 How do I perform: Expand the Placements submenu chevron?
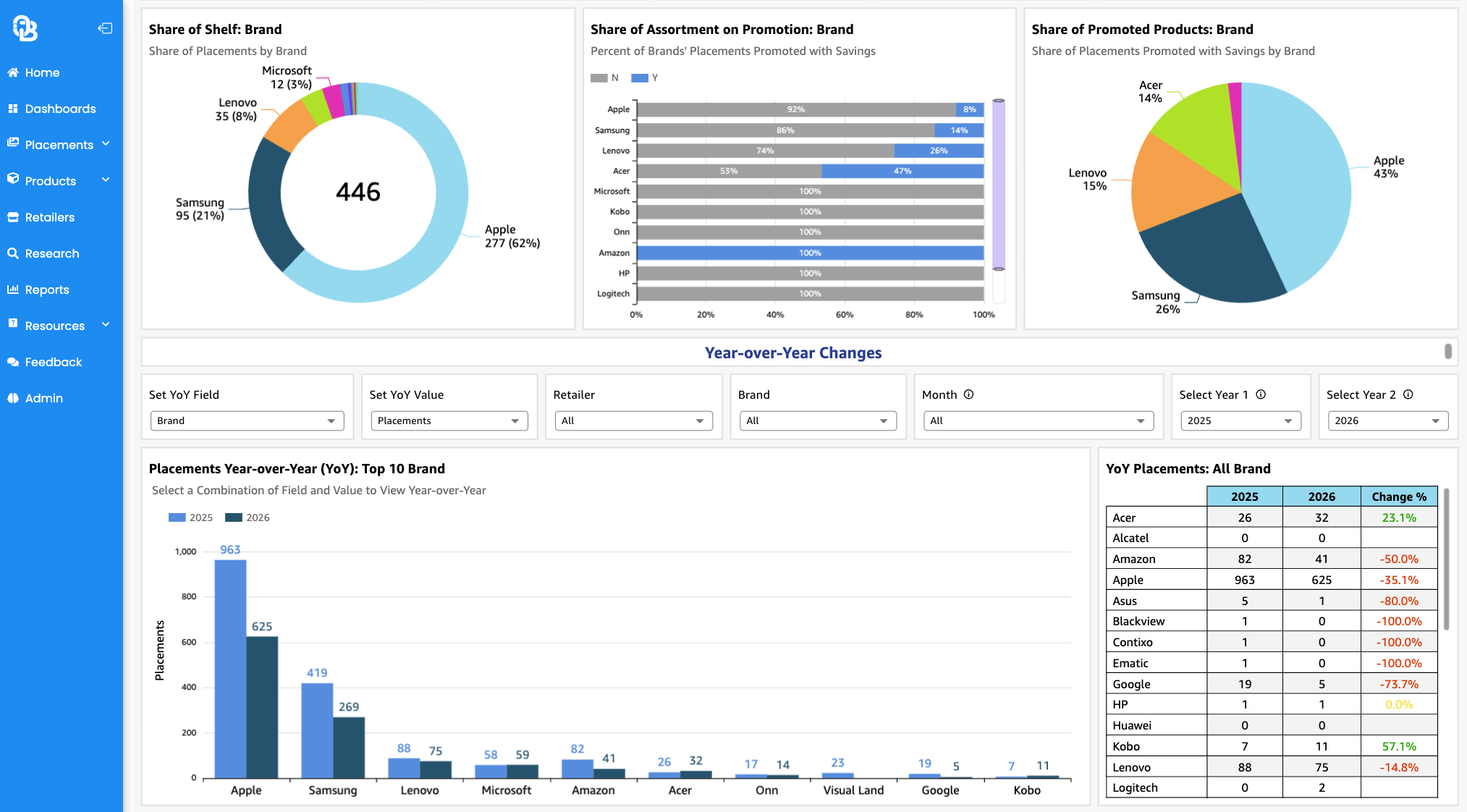(x=106, y=144)
